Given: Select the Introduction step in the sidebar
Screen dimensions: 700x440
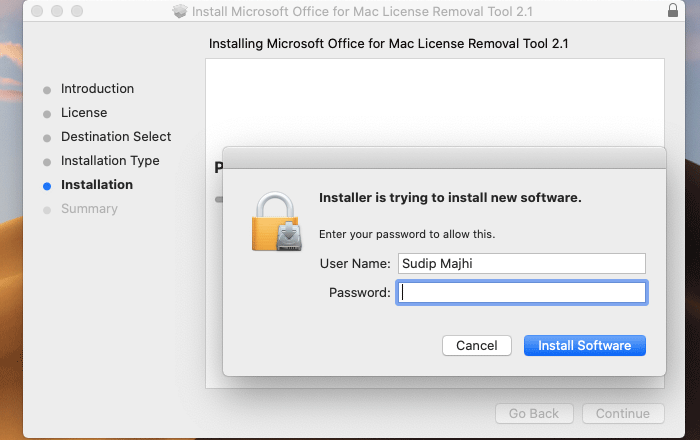Looking at the screenshot, I should click(97, 89).
